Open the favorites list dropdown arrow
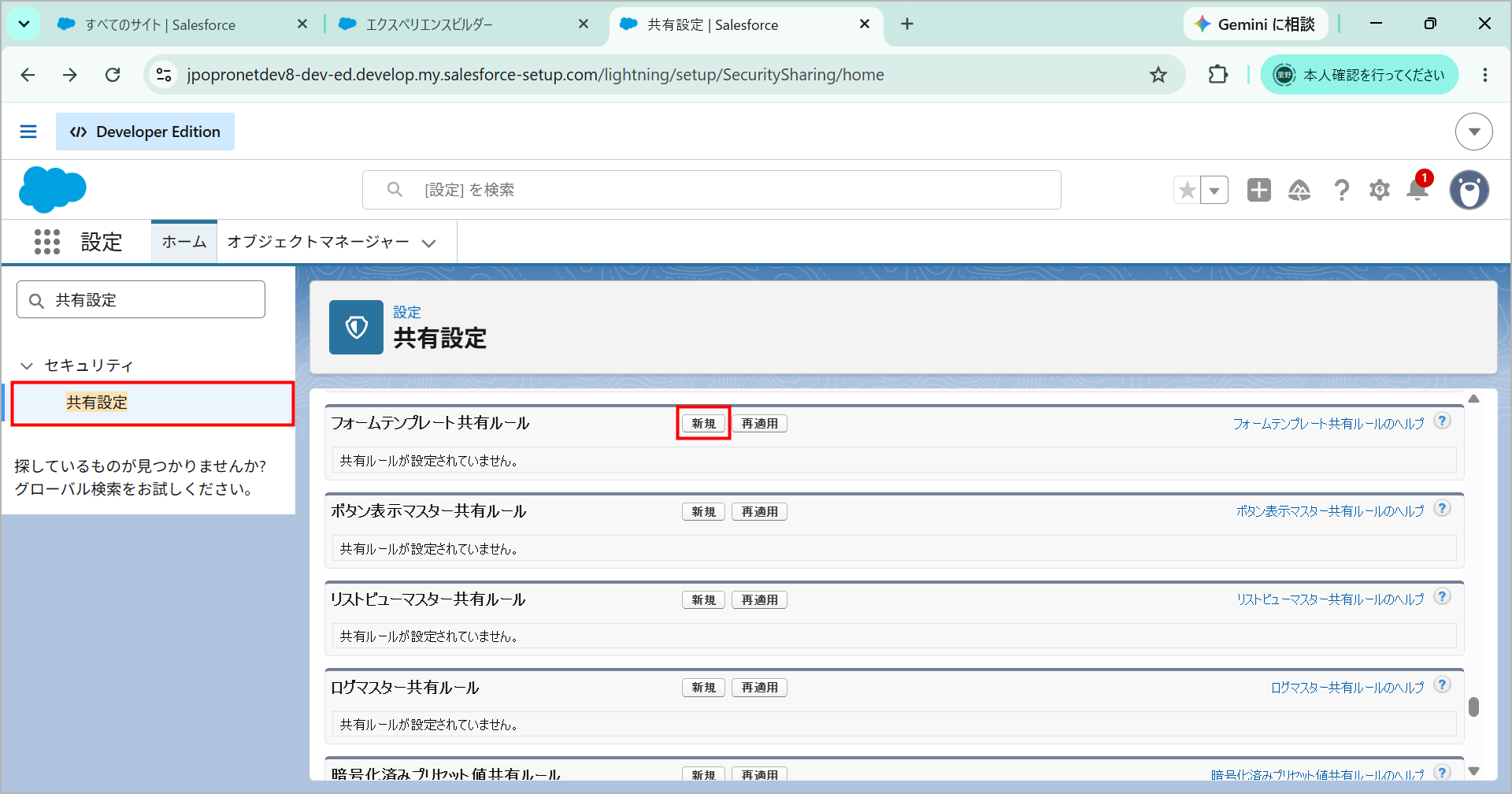 click(1214, 190)
